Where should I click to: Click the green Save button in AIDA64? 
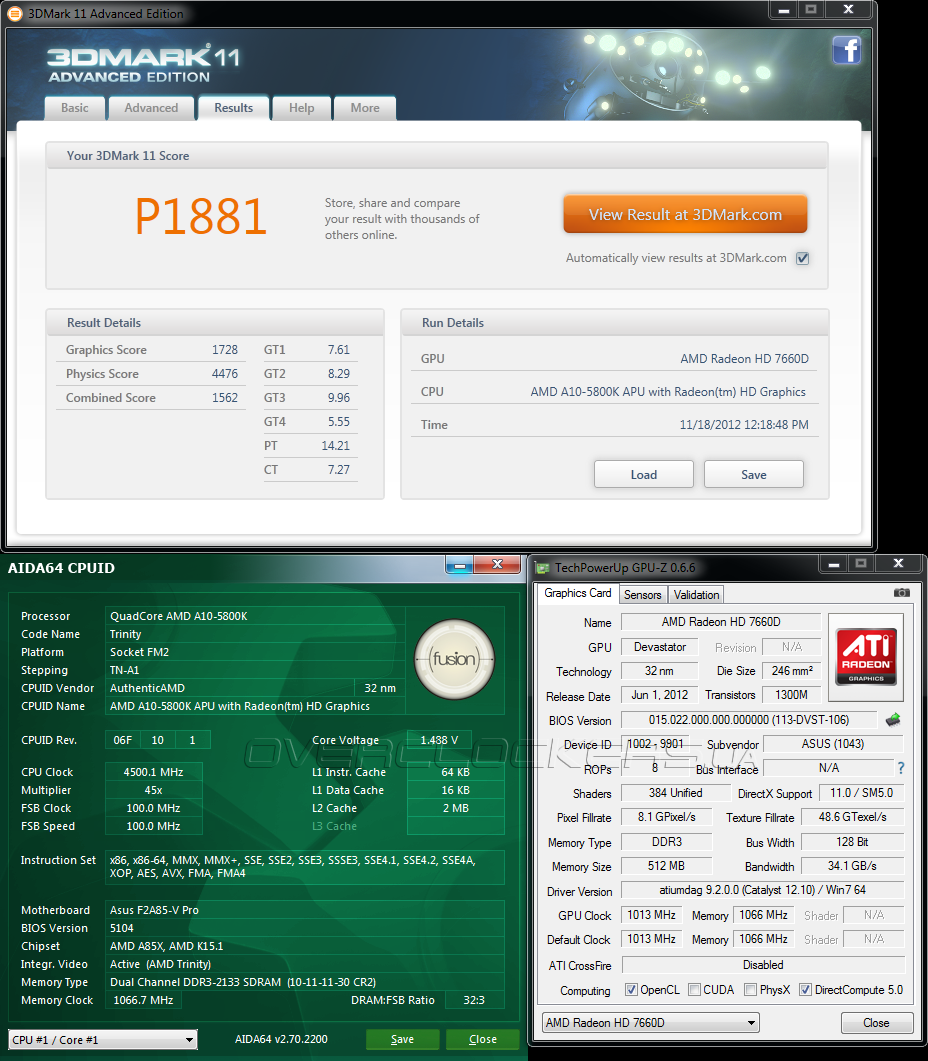pos(402,1039)
